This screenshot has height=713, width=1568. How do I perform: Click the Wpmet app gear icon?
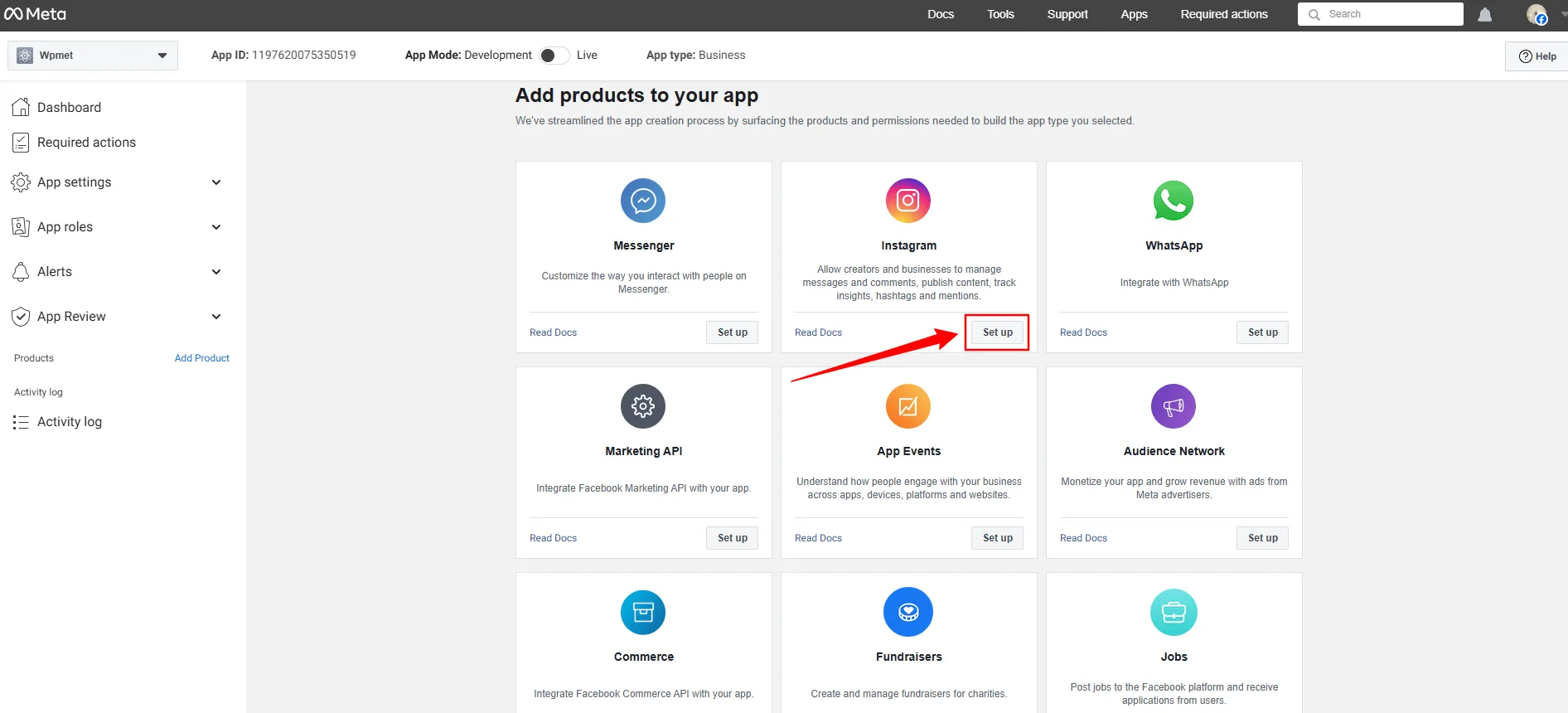tap(25, 56)
